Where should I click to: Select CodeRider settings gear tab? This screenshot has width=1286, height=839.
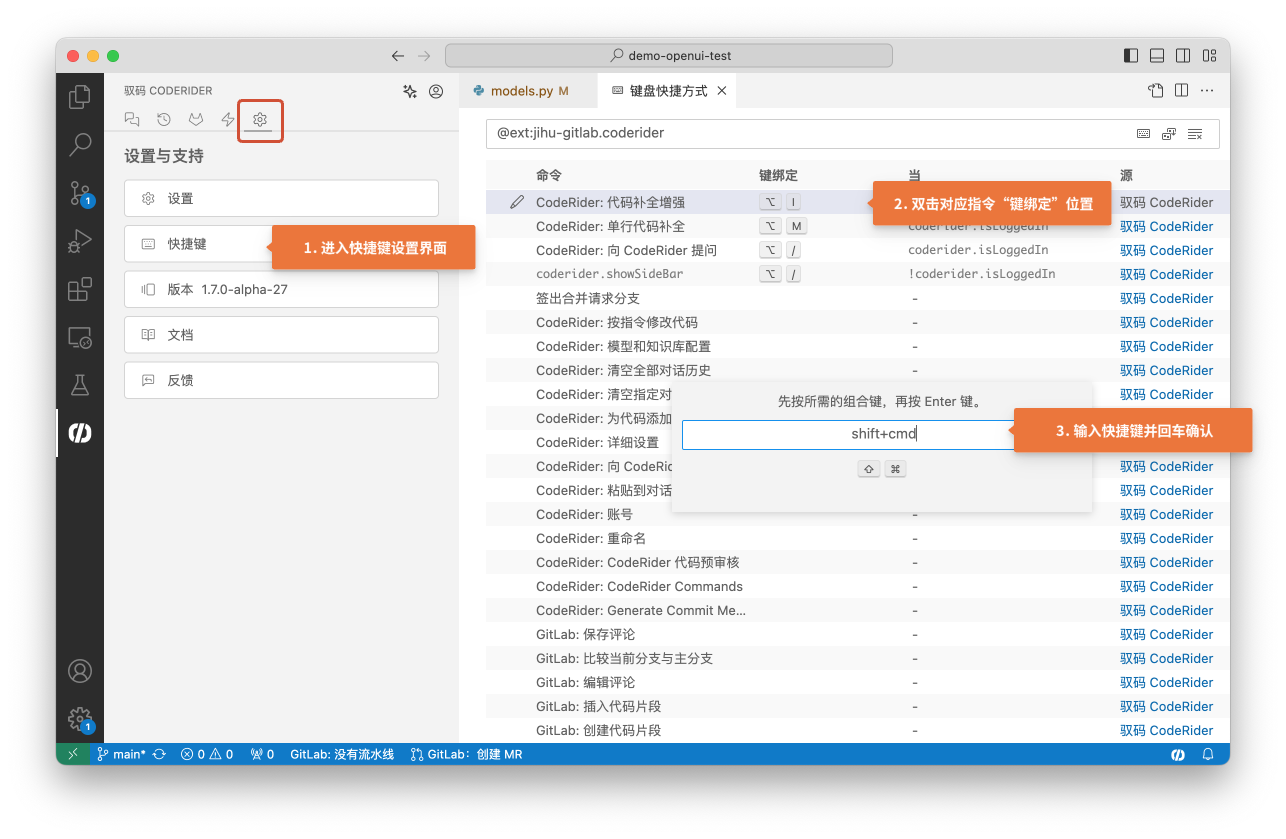[x=260, y=120]
